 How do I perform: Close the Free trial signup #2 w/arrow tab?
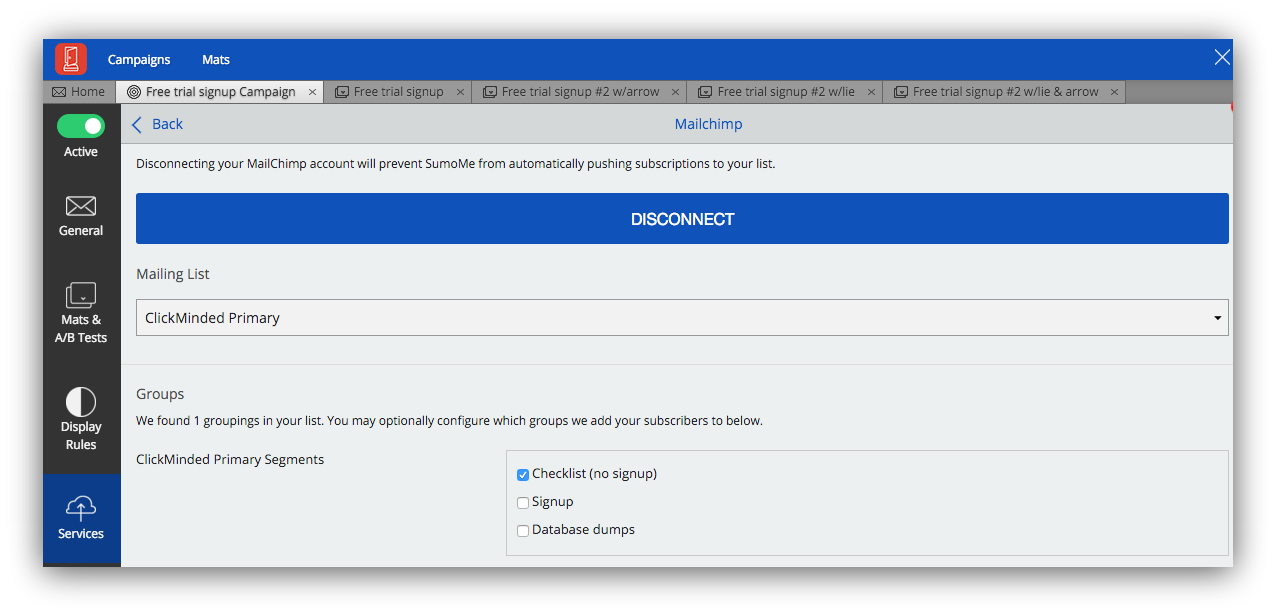(x=676, y=92)
